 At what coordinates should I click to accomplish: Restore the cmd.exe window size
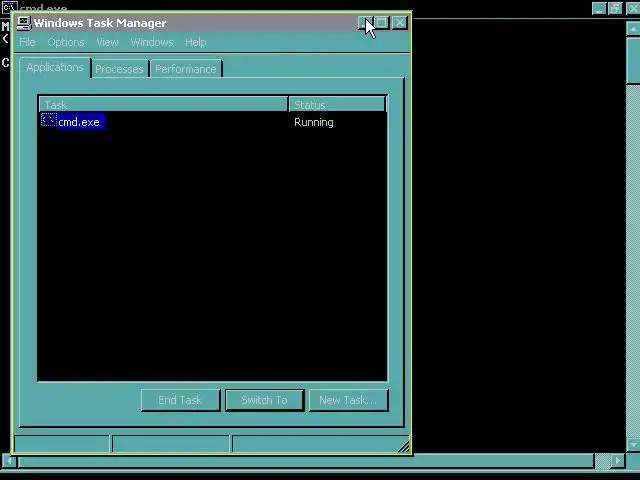(615, 8)
